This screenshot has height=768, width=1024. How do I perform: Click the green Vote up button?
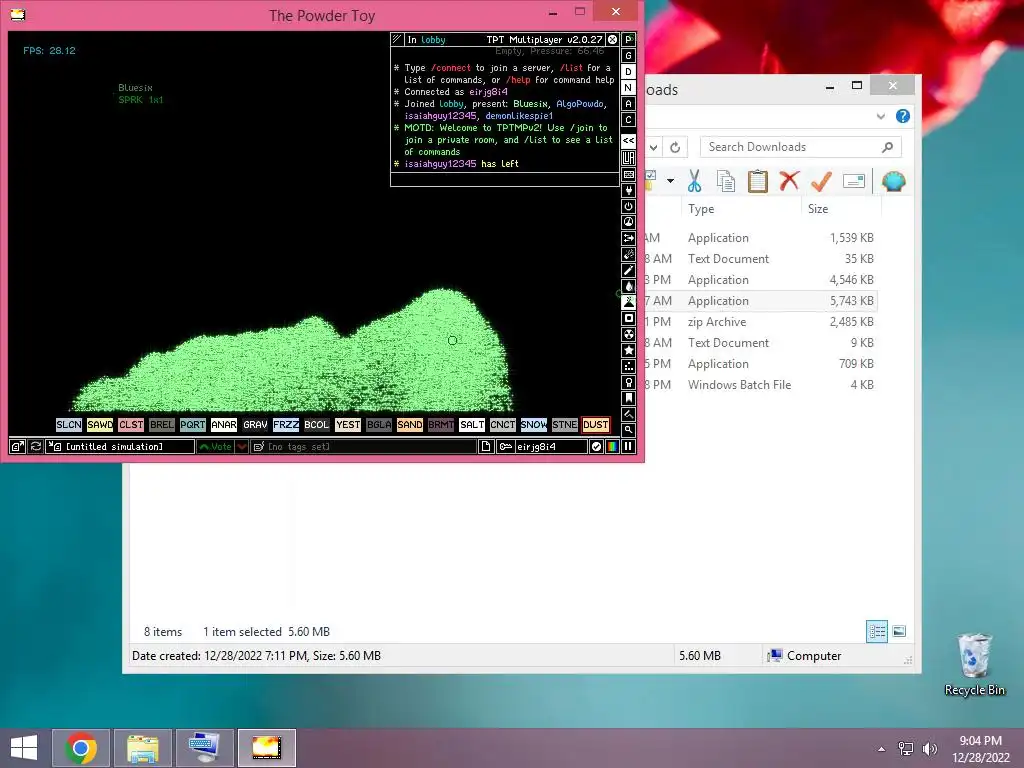pos(216,447)
